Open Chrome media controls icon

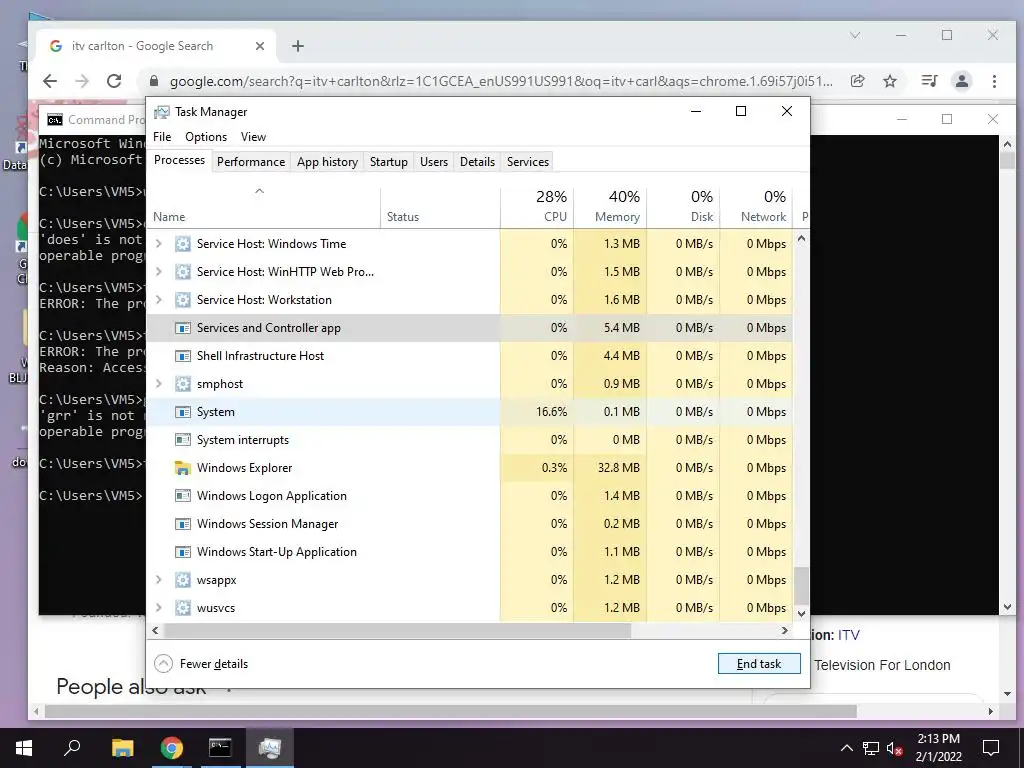coord(929,81)
